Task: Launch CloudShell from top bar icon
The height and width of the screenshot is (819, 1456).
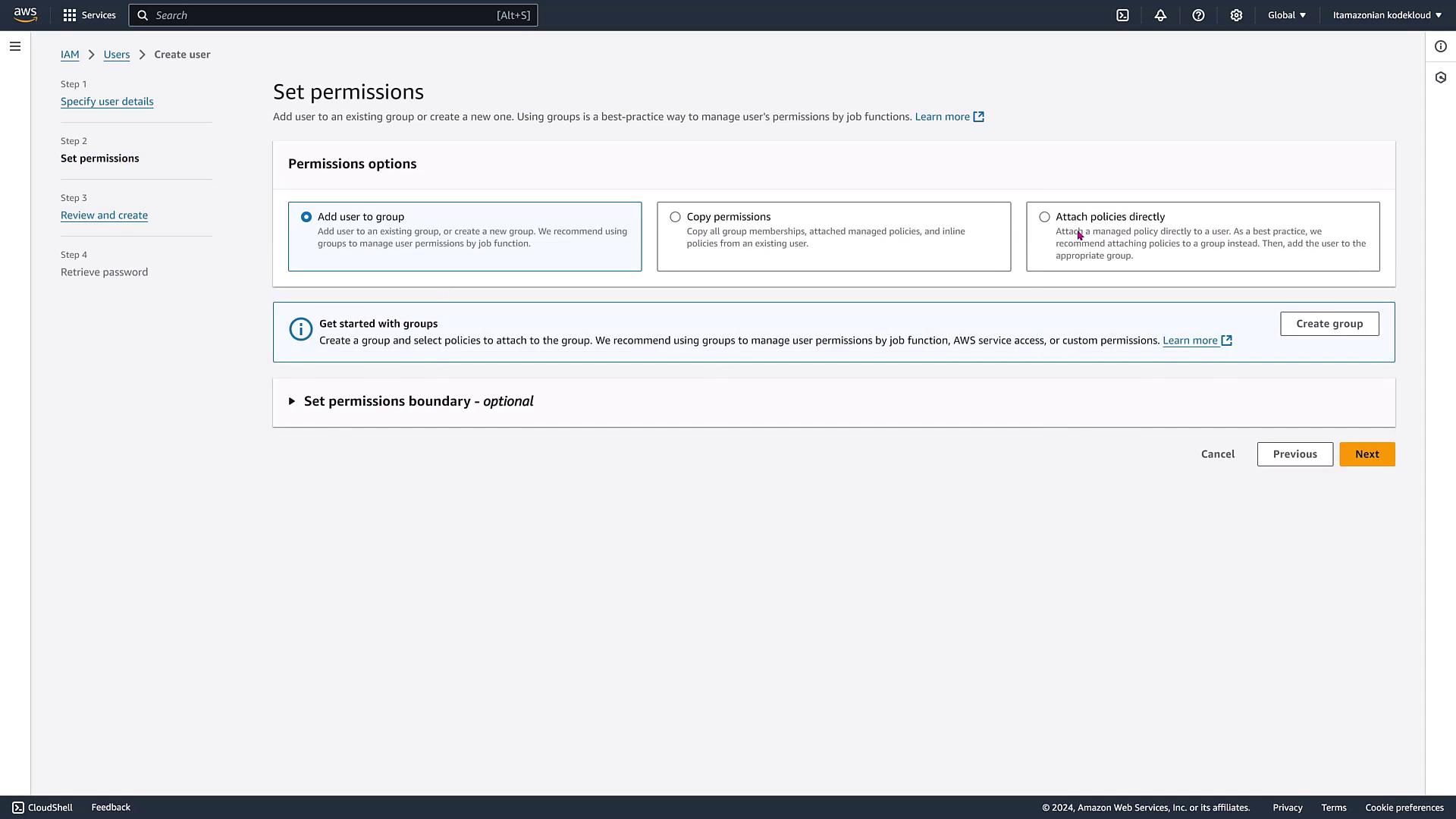Action: [x=1122, y=15]
